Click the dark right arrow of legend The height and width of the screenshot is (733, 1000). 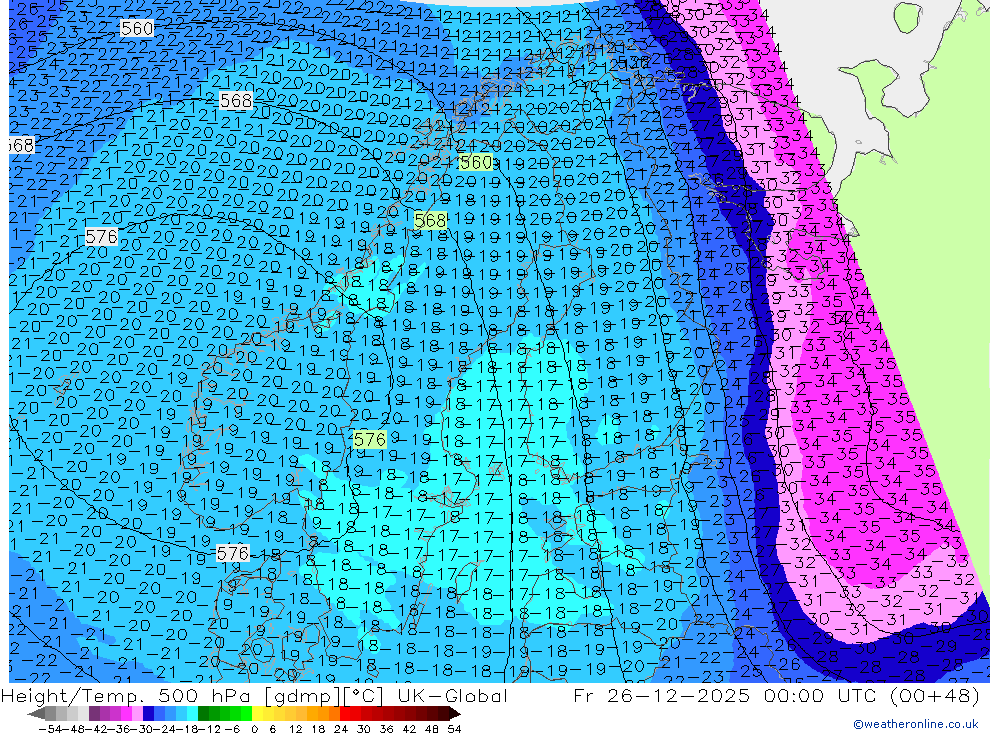pos(455,713)
